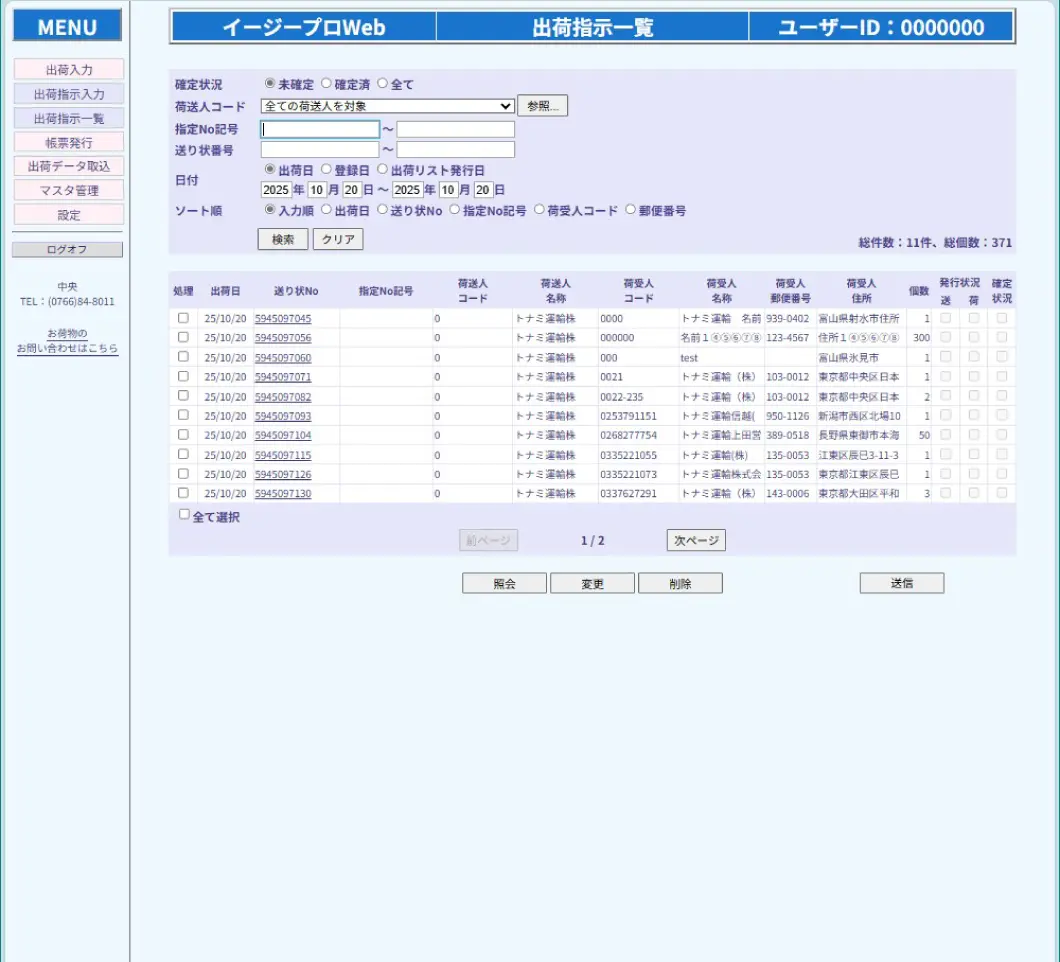Go to 帳票発行 in sidebar
1060x962 pixels.
tap(69, 142)
